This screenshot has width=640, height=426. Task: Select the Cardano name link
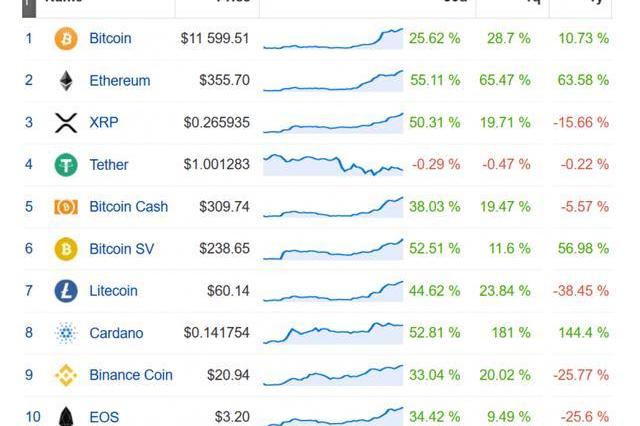[x=116, y=333]
